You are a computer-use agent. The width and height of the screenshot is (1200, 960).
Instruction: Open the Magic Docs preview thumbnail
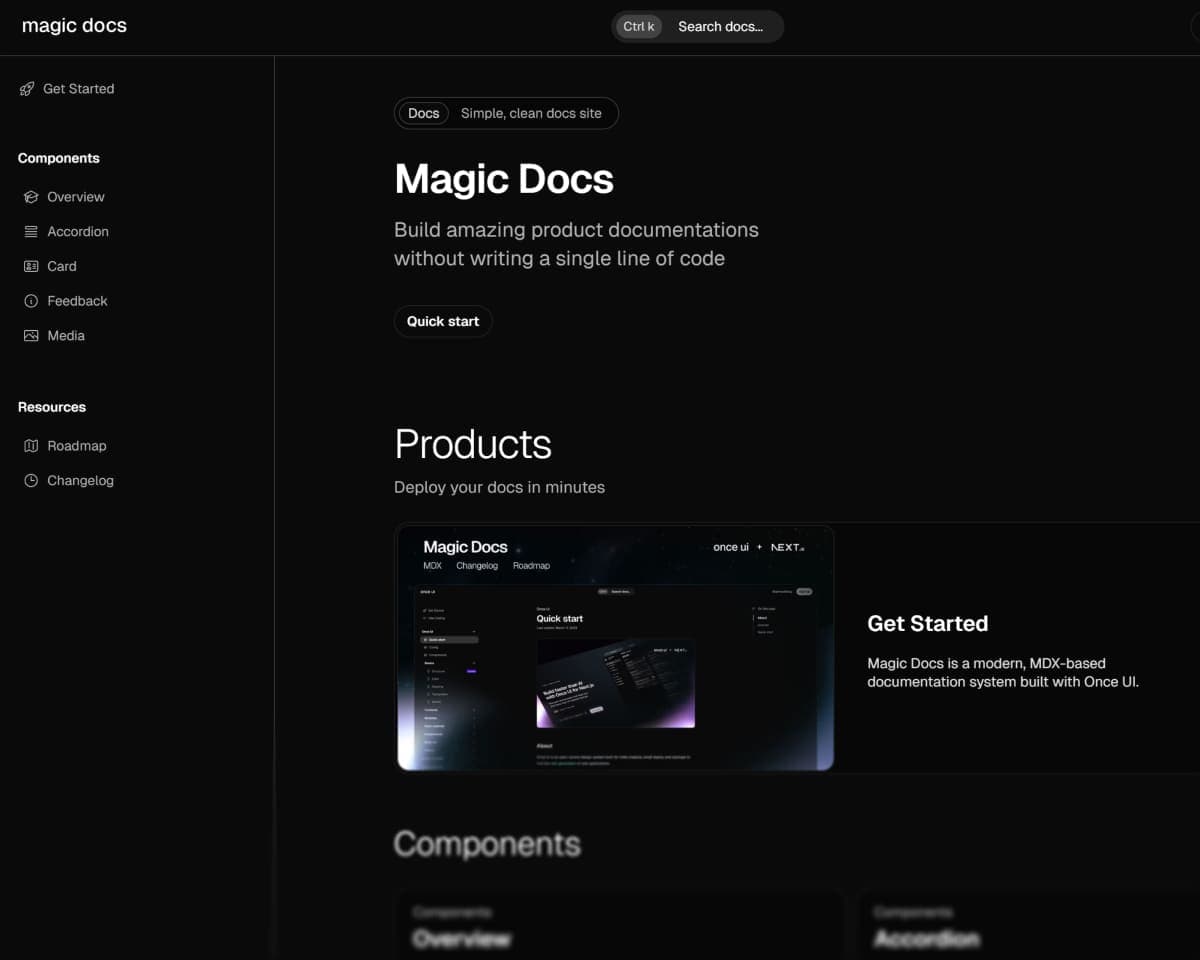[x=615, y=648]
